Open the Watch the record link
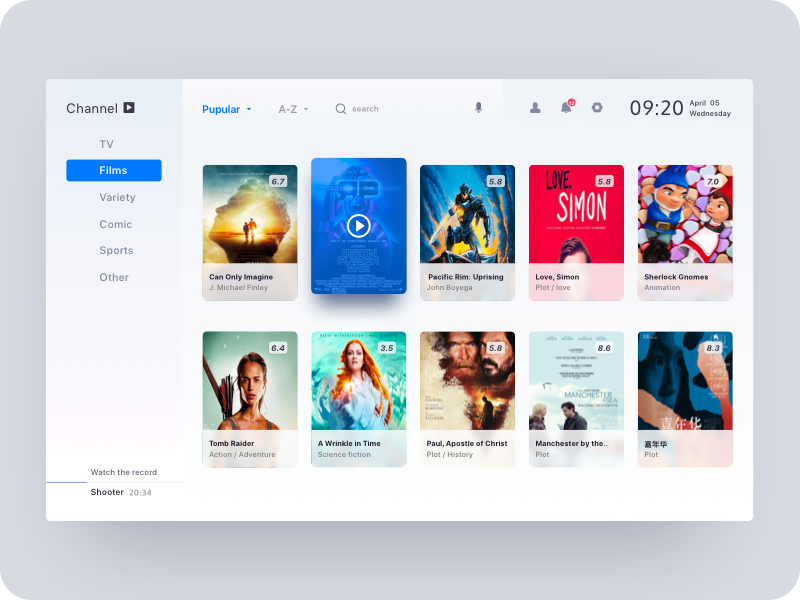The height and width of the screenshot is (600, 800). pyautogui.click(x=123, y=472)
